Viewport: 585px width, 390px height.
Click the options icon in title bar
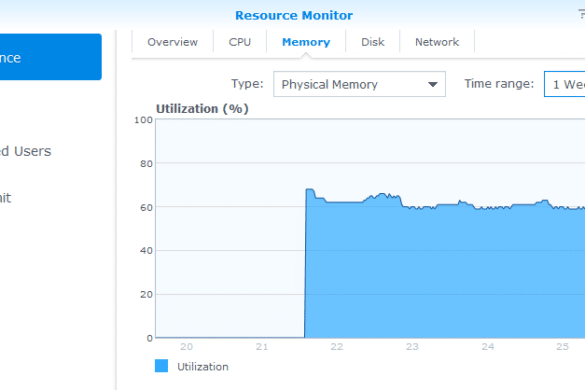click(581, 14)
